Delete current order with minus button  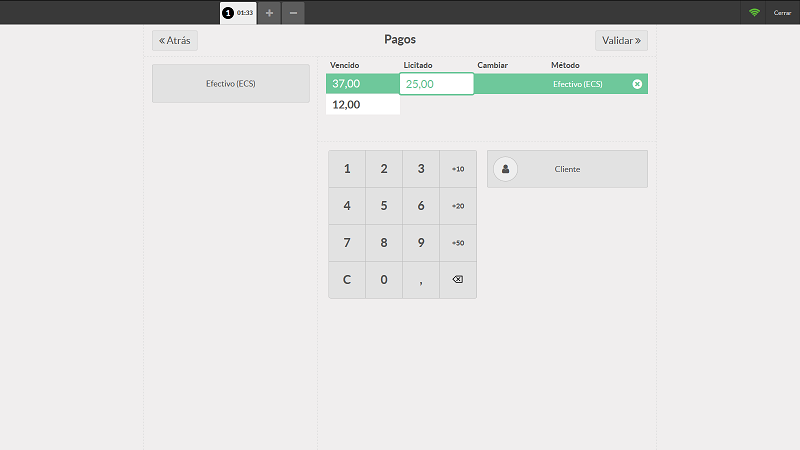293,13
